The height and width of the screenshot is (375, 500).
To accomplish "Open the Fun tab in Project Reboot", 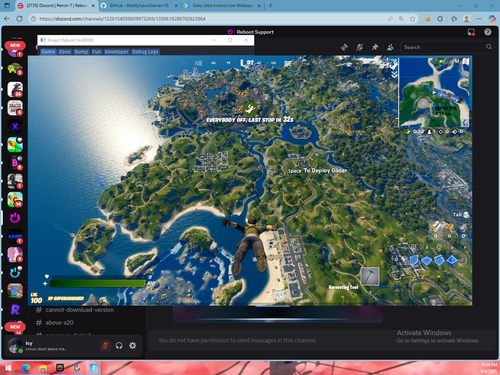I will click(97, 52).
